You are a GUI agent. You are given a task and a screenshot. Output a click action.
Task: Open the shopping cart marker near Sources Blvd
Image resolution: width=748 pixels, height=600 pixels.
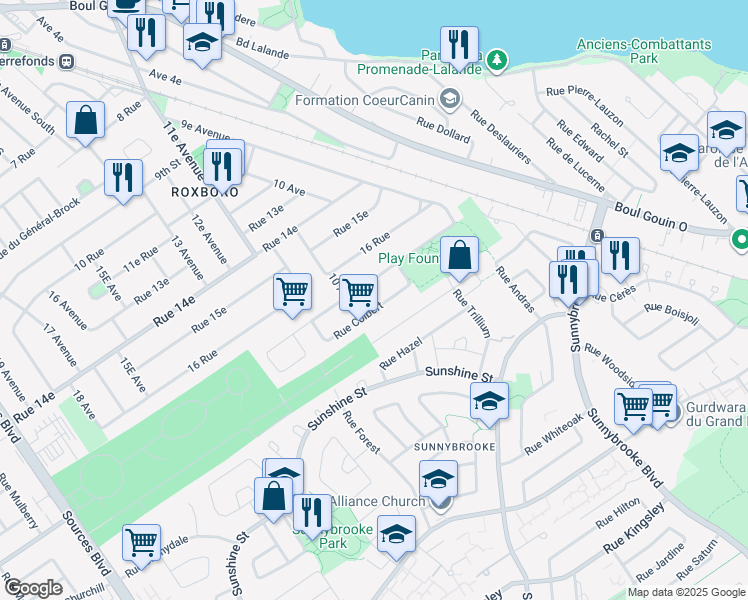click(141, 543)
